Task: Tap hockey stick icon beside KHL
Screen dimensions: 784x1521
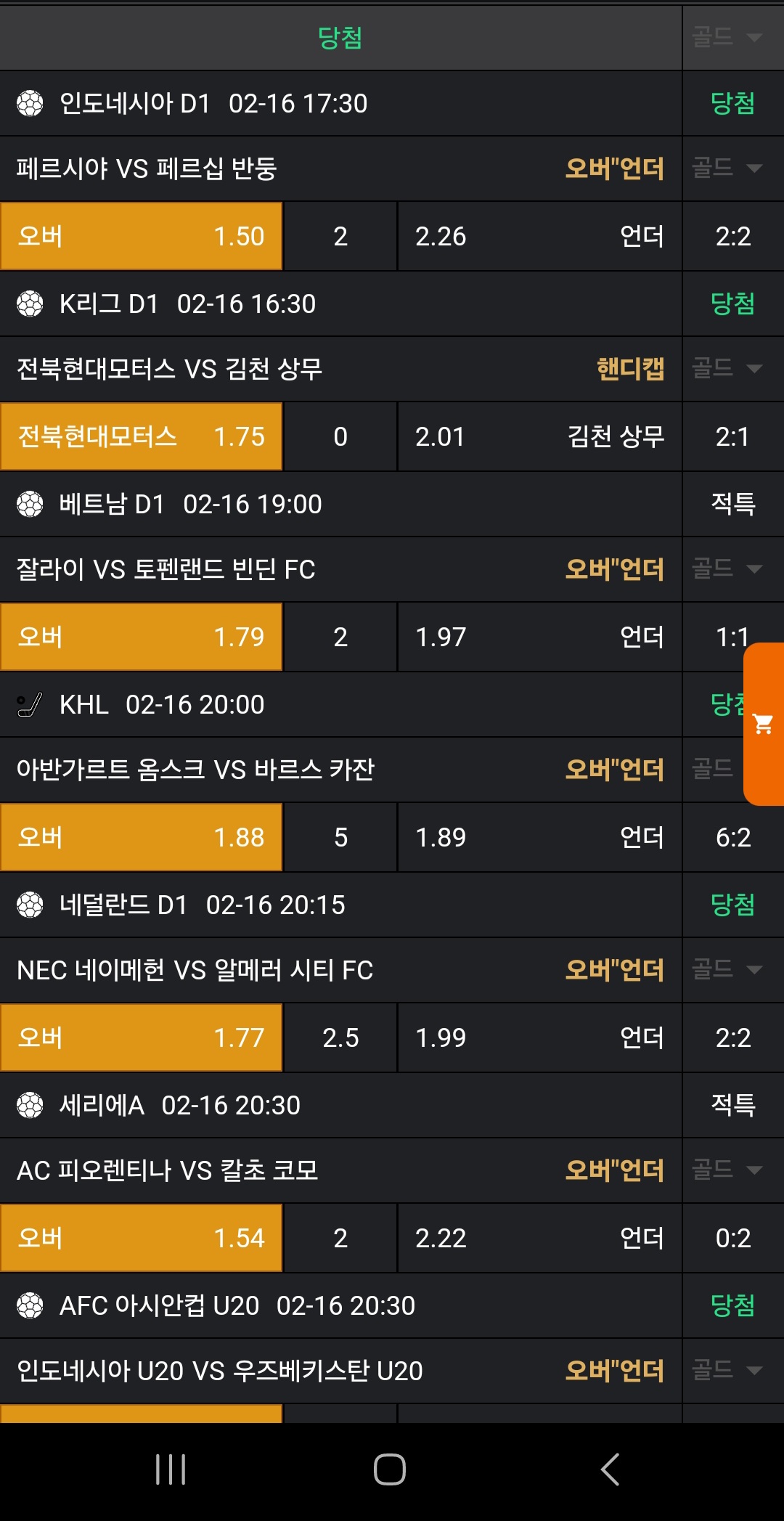Action: click(30, 704)
